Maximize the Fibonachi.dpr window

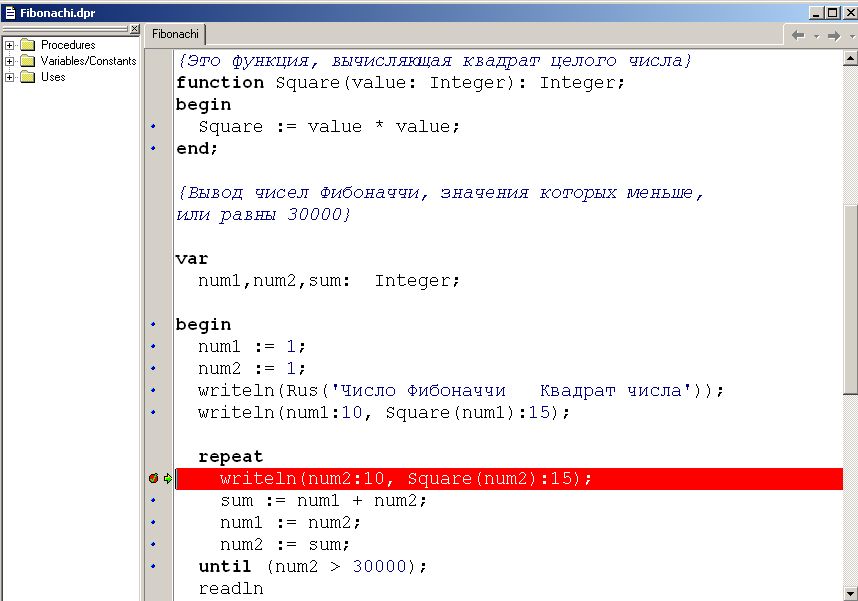click(x=832, y=13)
